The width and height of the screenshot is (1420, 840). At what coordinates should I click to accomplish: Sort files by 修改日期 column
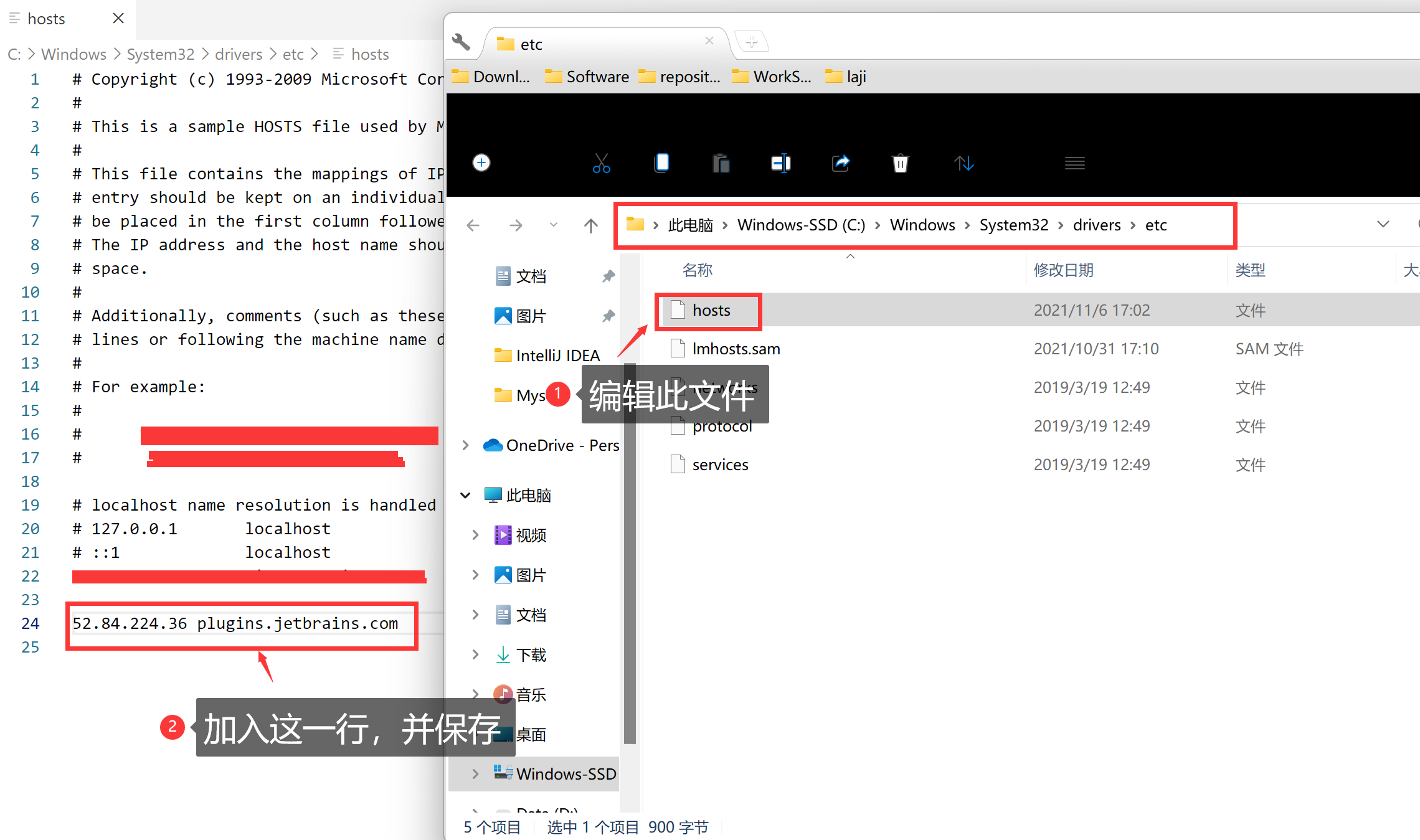[x=1063, y=270]
